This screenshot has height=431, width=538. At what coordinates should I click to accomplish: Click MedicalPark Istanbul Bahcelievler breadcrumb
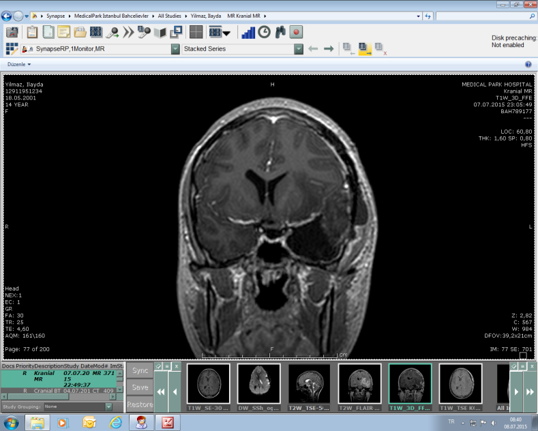coord(111,16)
